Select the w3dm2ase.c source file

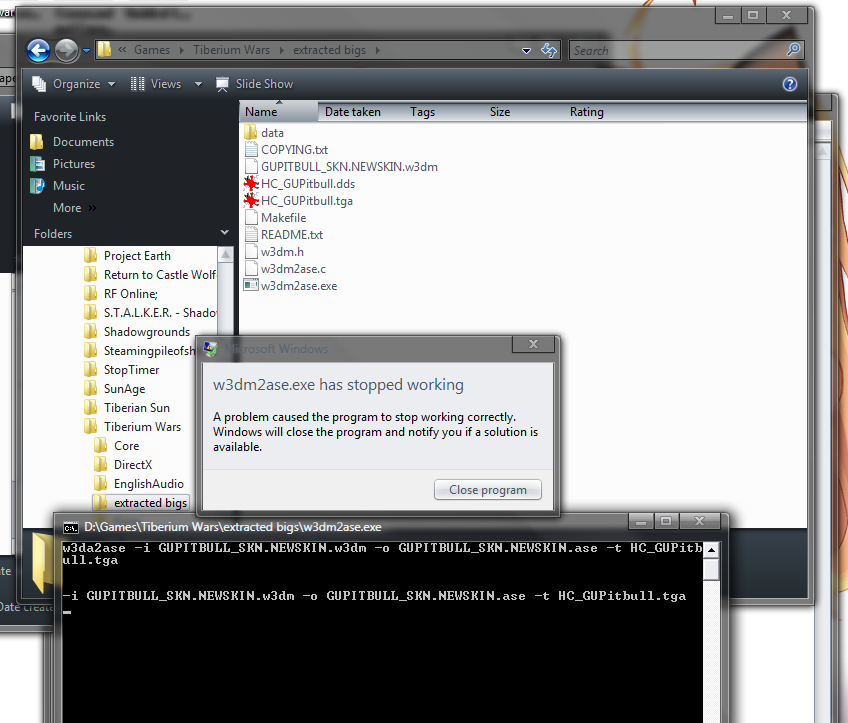pyautogui.click(x=285, y=269)
